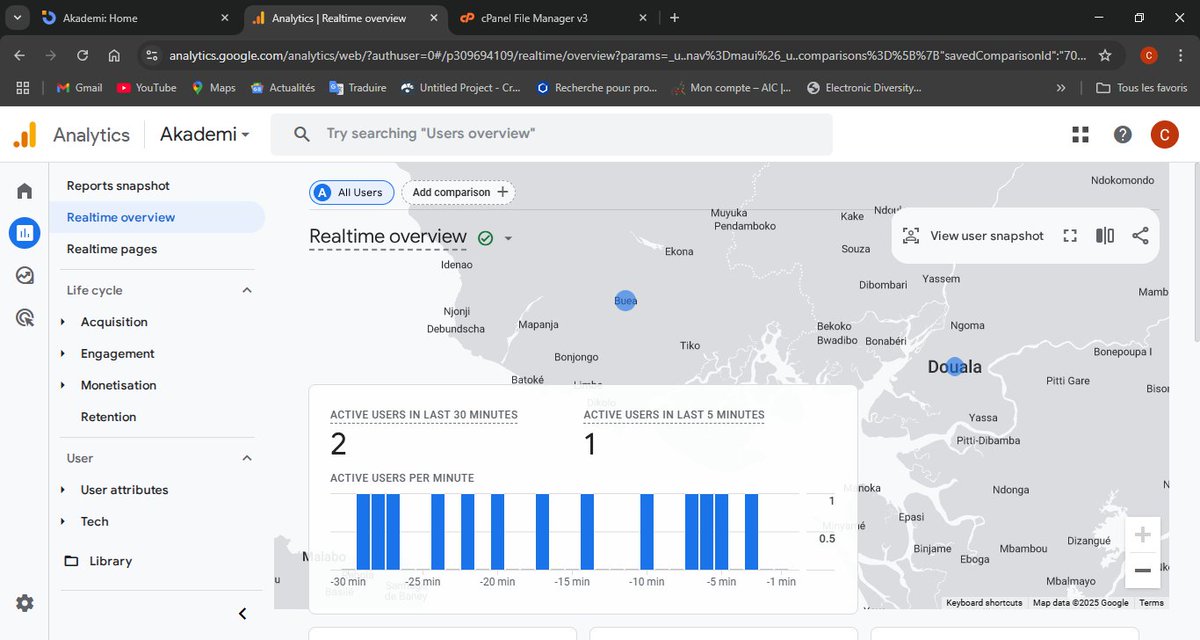Viewport: 1200px width, 640px height.
Task: Click the All Users chip
Action: coord(351,192)
